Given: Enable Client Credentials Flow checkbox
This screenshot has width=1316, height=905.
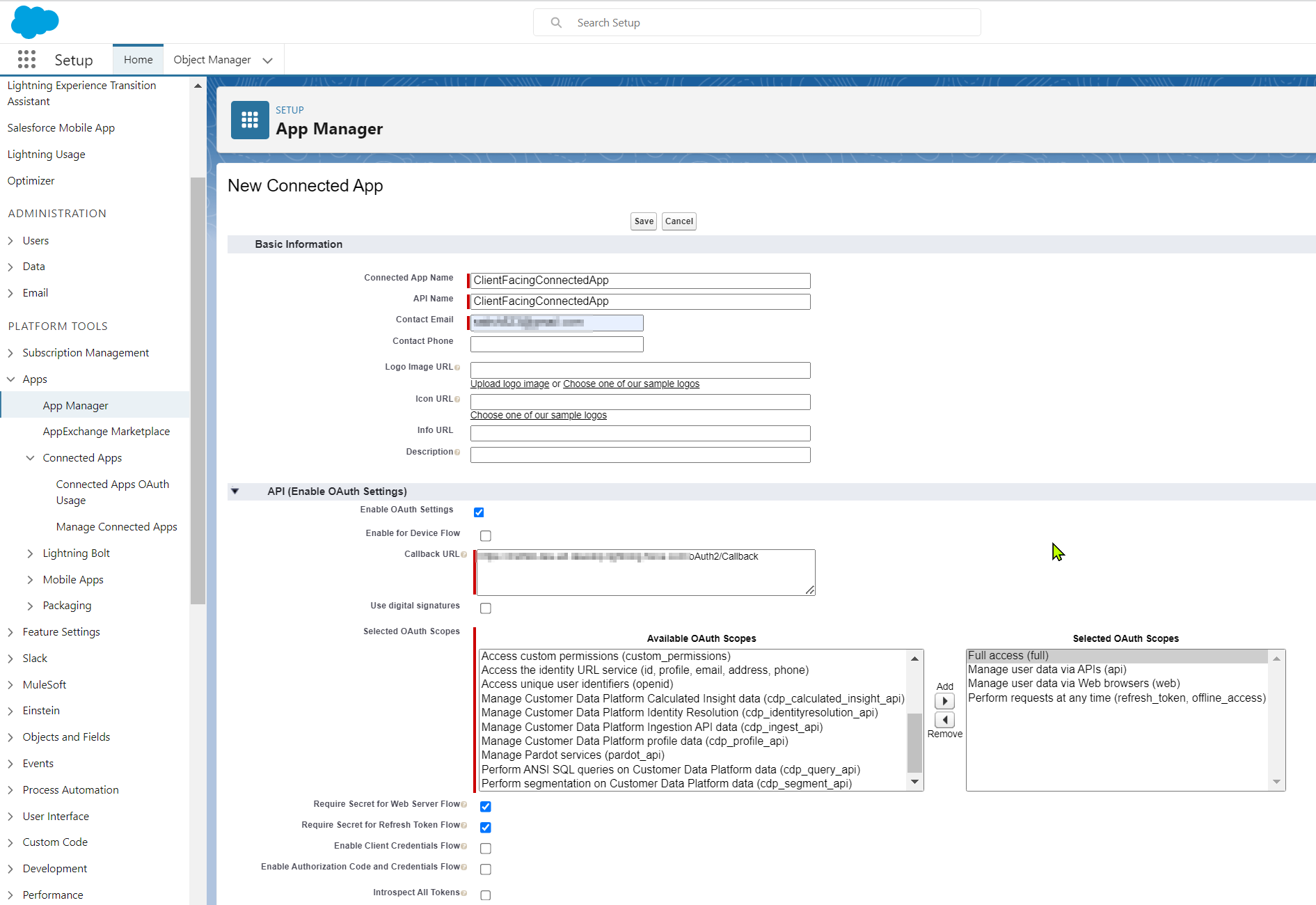Looking at the screenshot, I should [486, 849].
